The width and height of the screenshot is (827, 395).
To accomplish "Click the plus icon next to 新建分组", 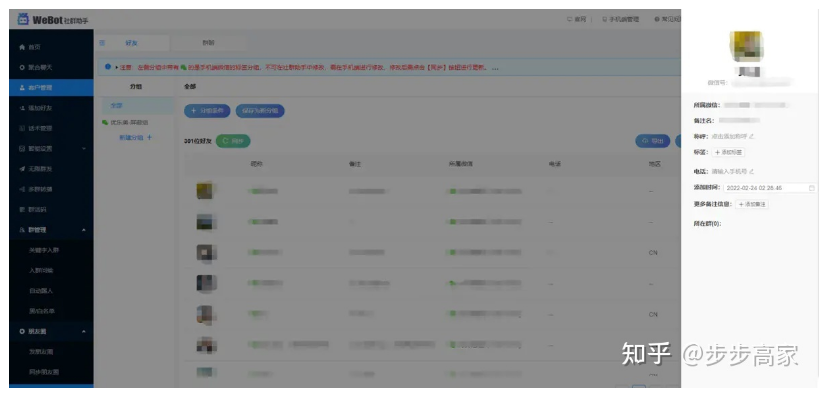I will [149, 138].
